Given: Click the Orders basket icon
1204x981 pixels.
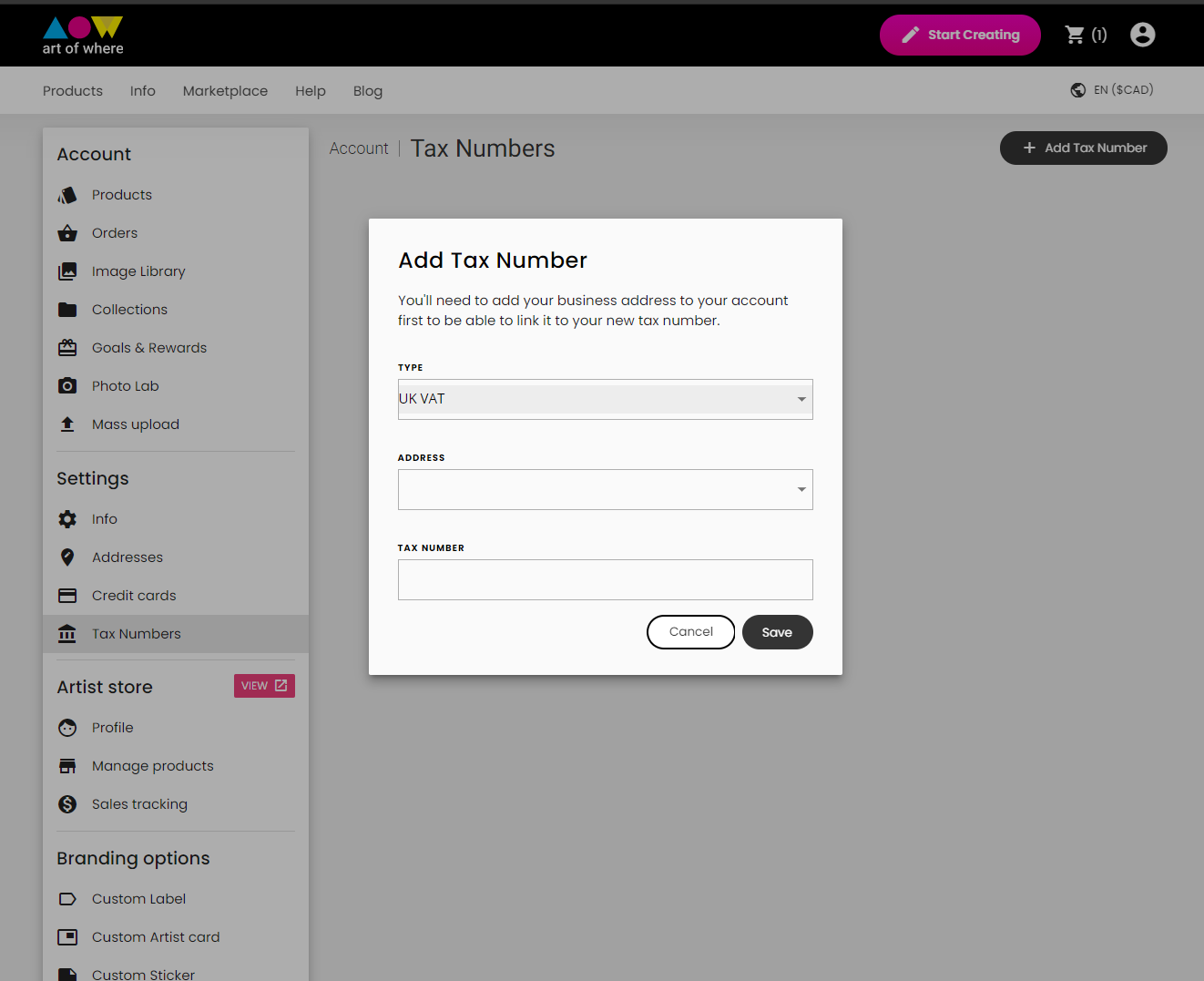Looking at the screenshot, I should (x=67, y=233).
